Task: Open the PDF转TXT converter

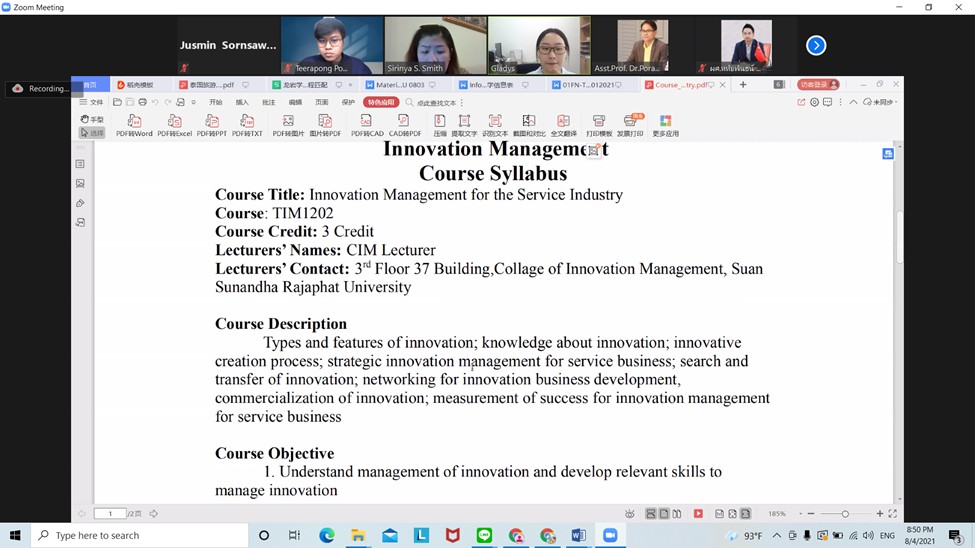Action: 247,124
